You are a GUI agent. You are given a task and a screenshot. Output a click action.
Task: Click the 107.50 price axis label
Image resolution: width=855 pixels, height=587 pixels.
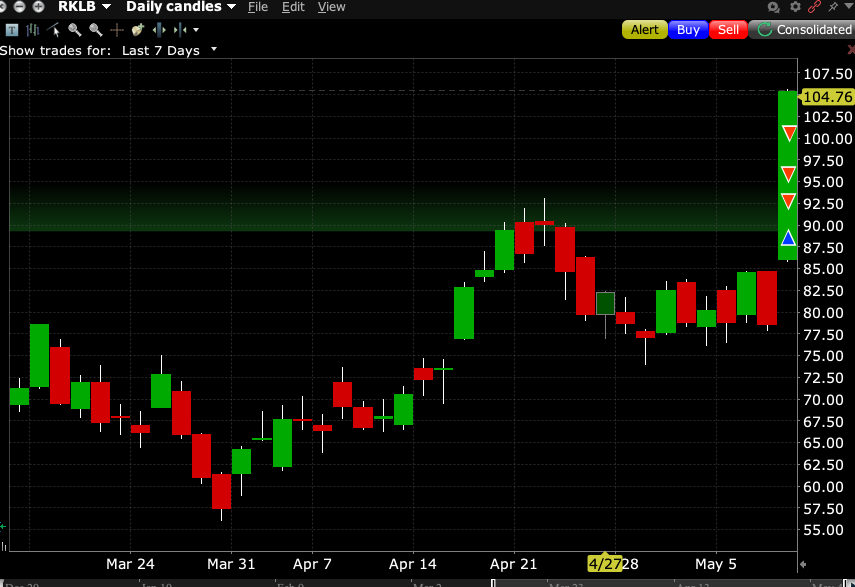(x=827, y=74)
